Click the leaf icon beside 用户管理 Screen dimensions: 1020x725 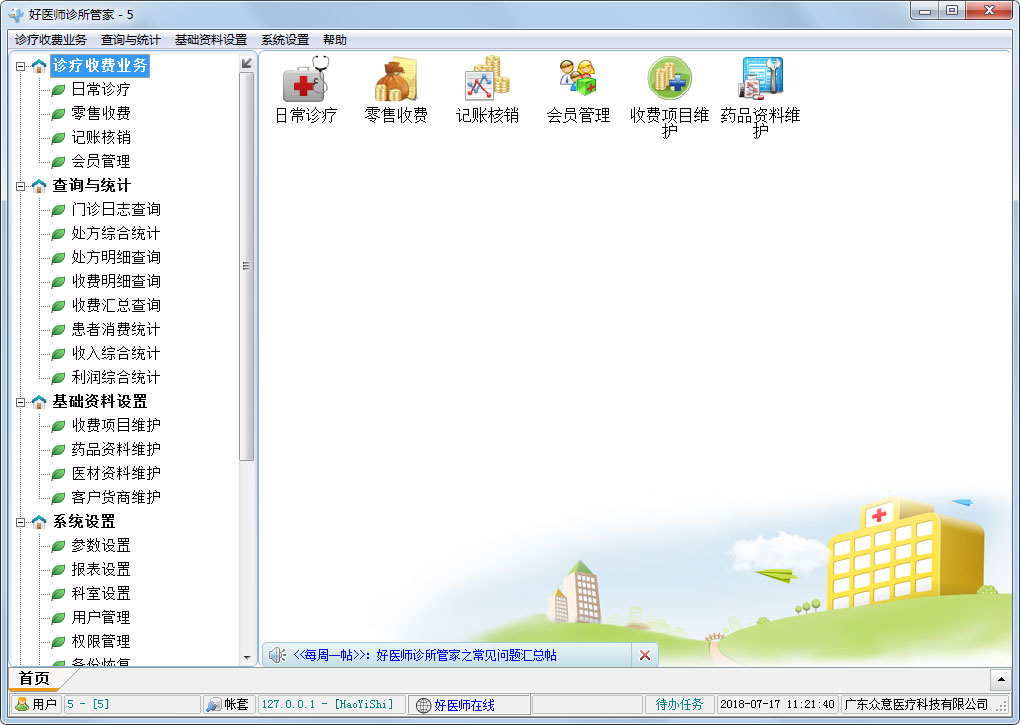click(x=59, y=618)
